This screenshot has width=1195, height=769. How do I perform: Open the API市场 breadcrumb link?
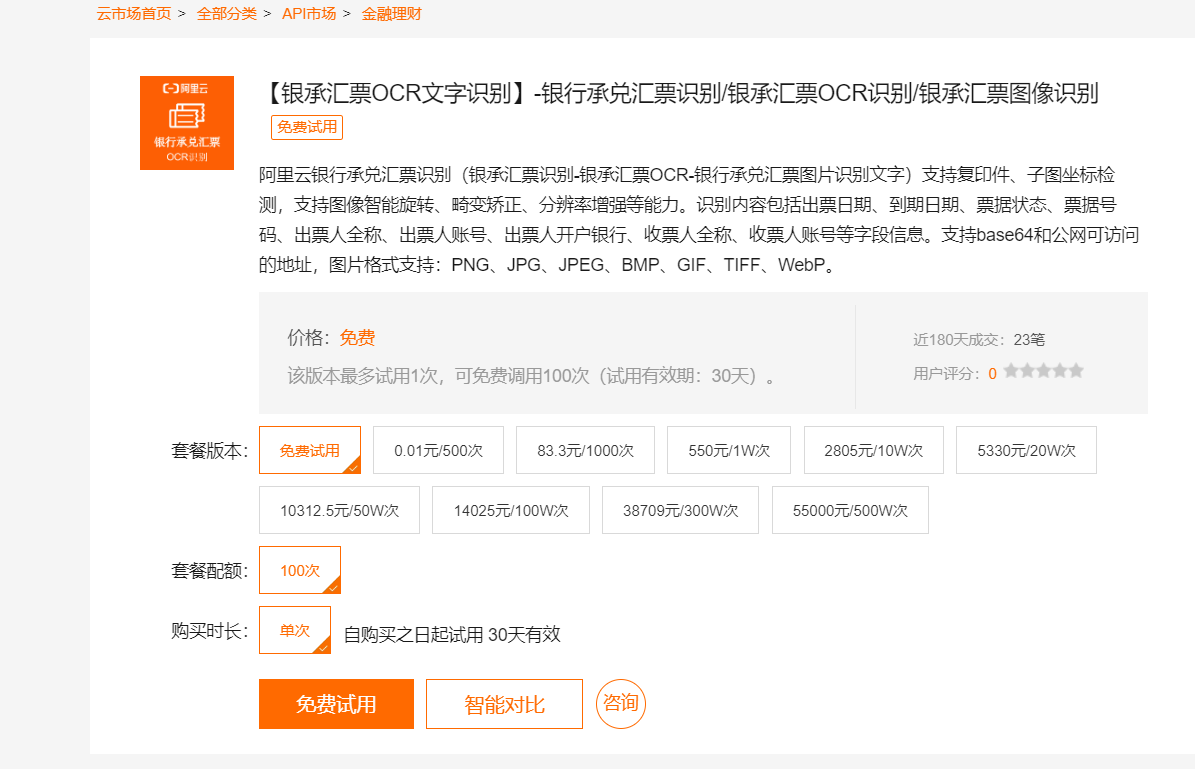pyautogui.click(x=309, y=14)
